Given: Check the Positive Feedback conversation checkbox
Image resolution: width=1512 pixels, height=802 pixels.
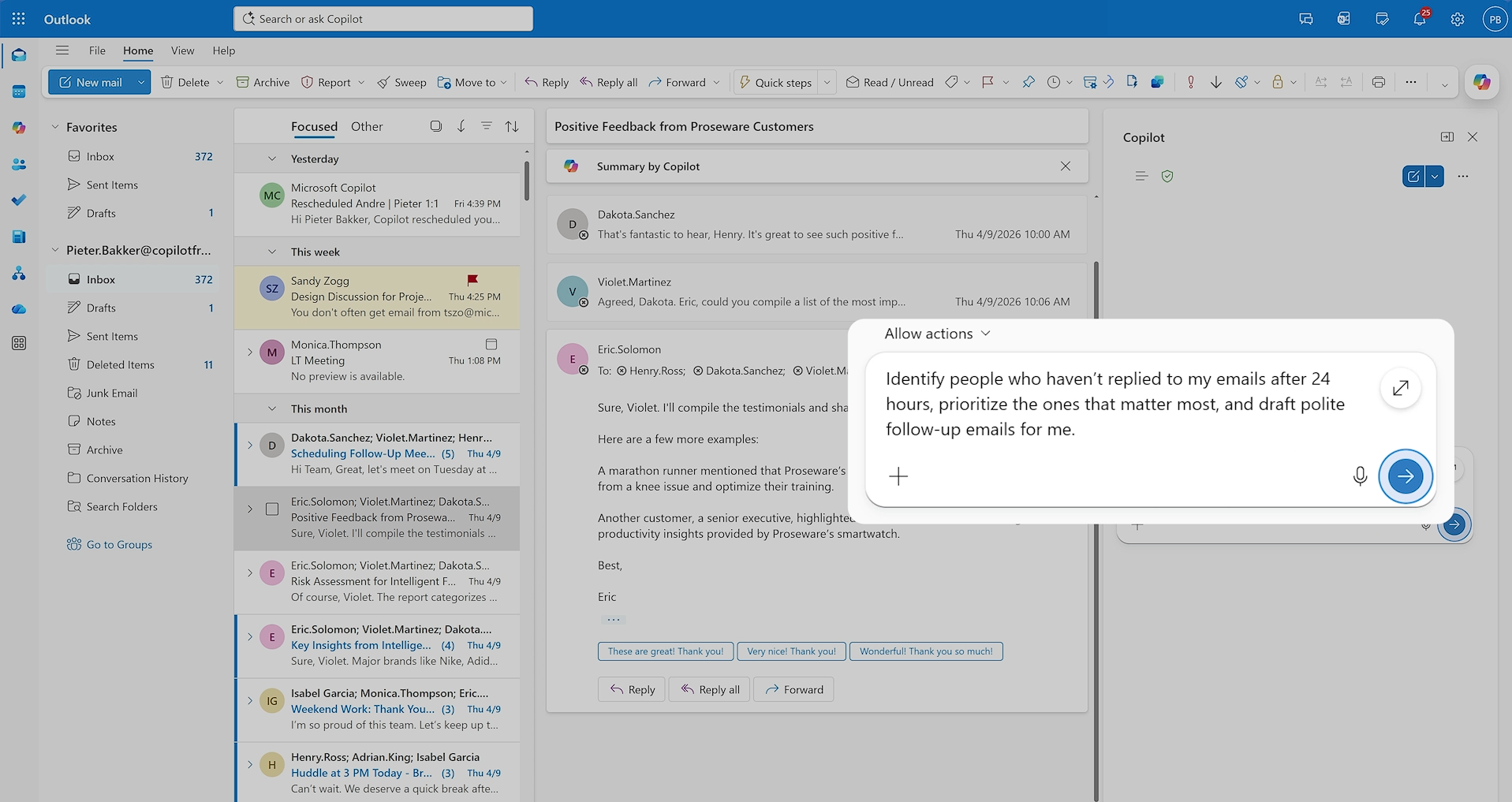Looking at the screenshot, I should point(272,509).
